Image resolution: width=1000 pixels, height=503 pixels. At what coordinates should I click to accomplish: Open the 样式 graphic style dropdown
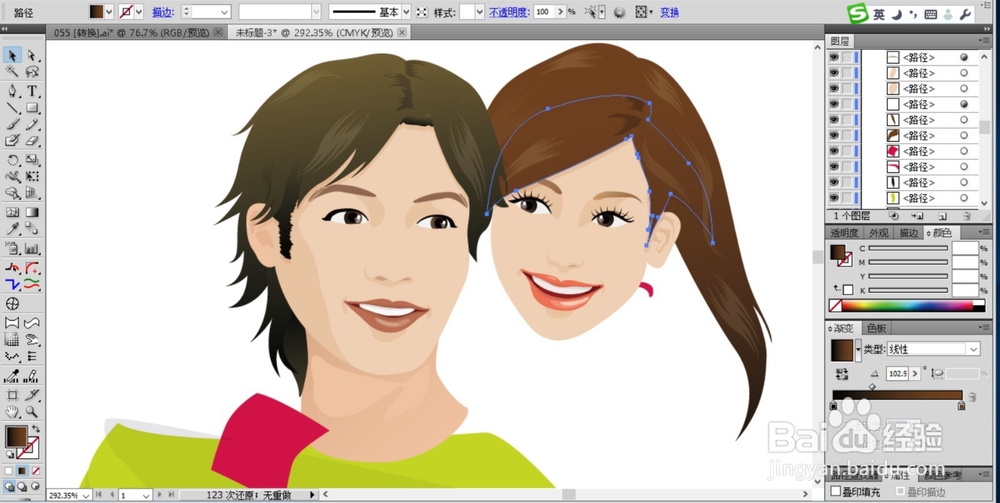(480, 12)
